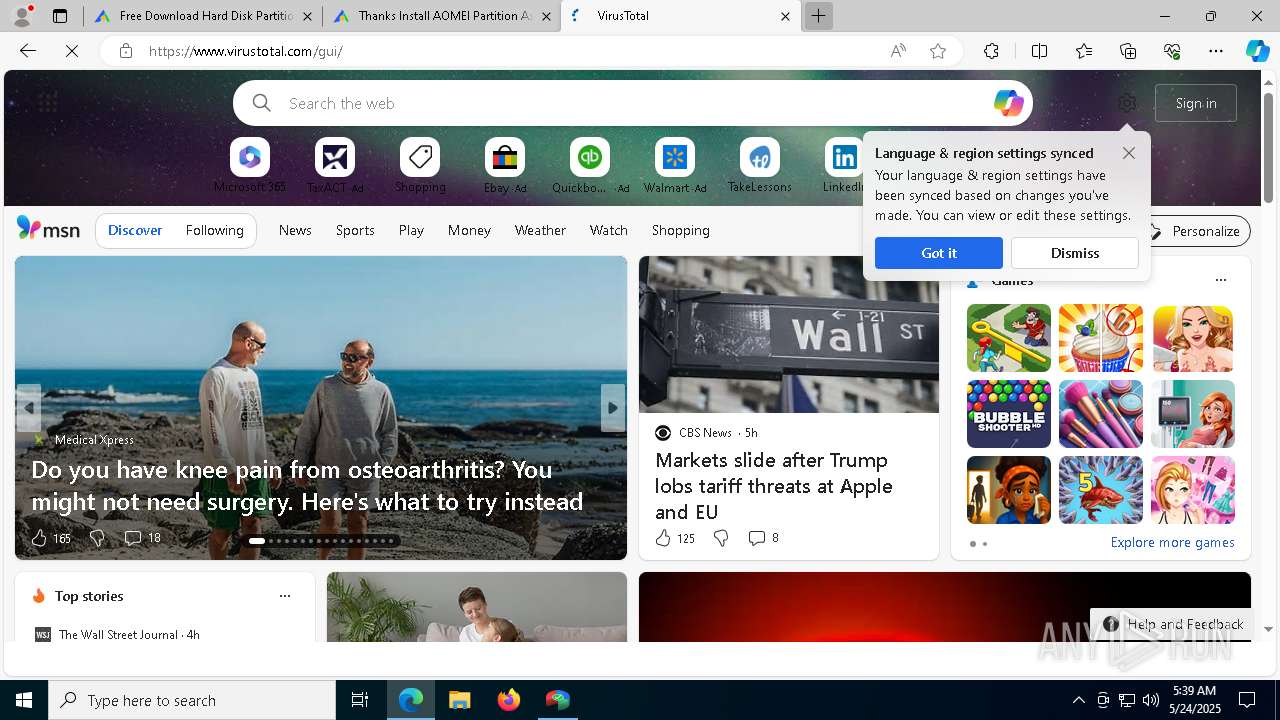Screen dimensions: 1280x720
Task: Click the Personalize button
Action: coord(1196,231)
